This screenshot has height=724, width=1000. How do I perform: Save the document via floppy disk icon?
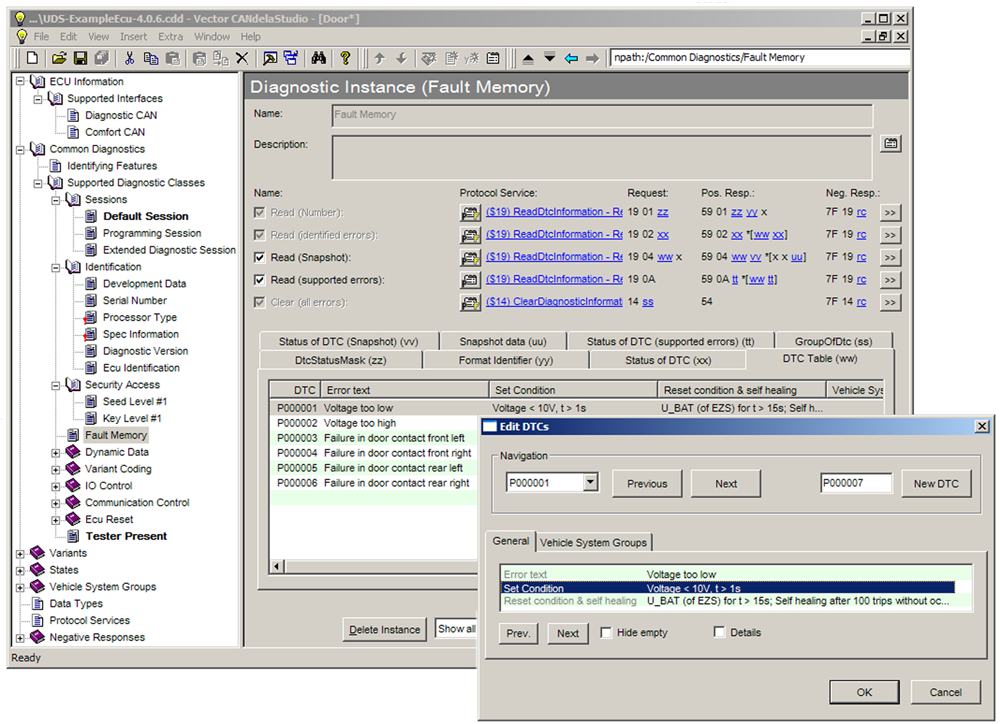(79, 58)
